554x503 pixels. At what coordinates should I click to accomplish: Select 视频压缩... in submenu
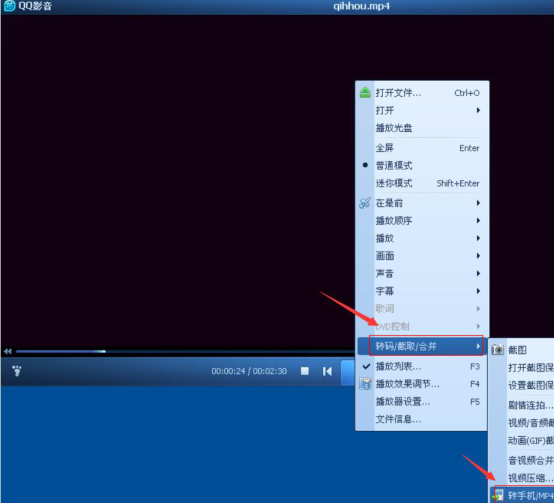click(x=522, y=478)
